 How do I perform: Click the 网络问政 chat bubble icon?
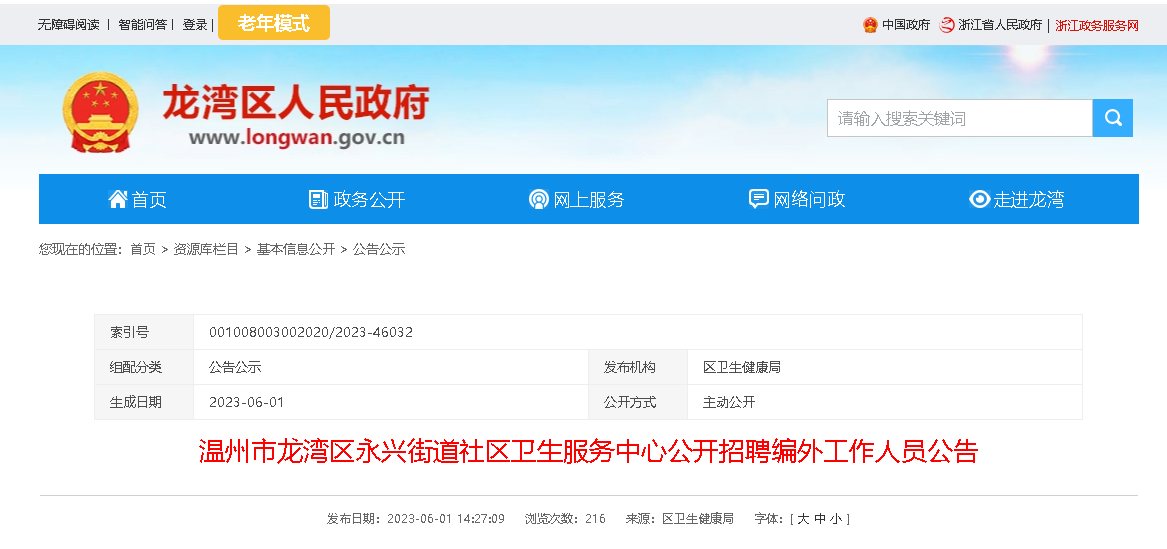(x=758, y=199)
